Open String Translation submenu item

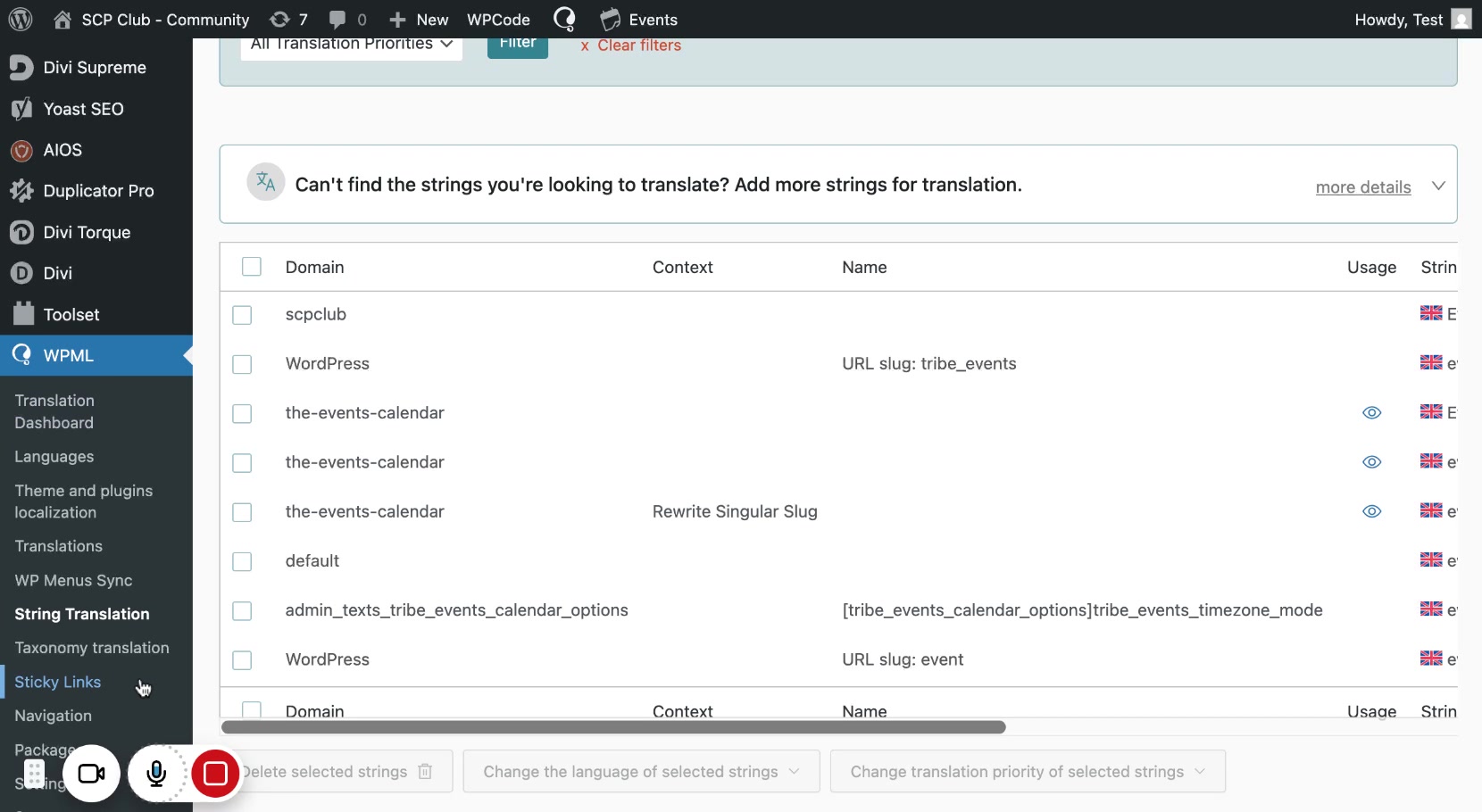[81, 614]
